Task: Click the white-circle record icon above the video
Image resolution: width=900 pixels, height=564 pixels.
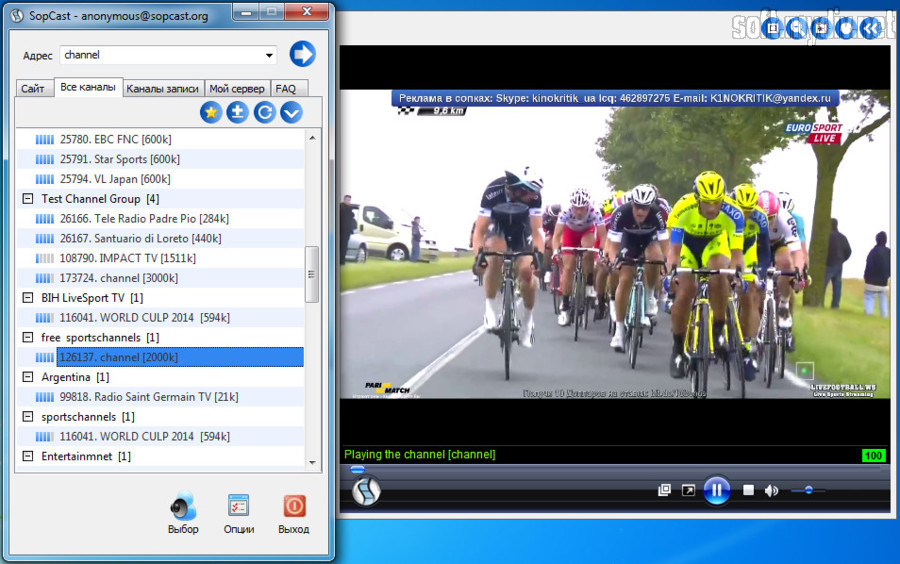Action: [x=846, y=28]
